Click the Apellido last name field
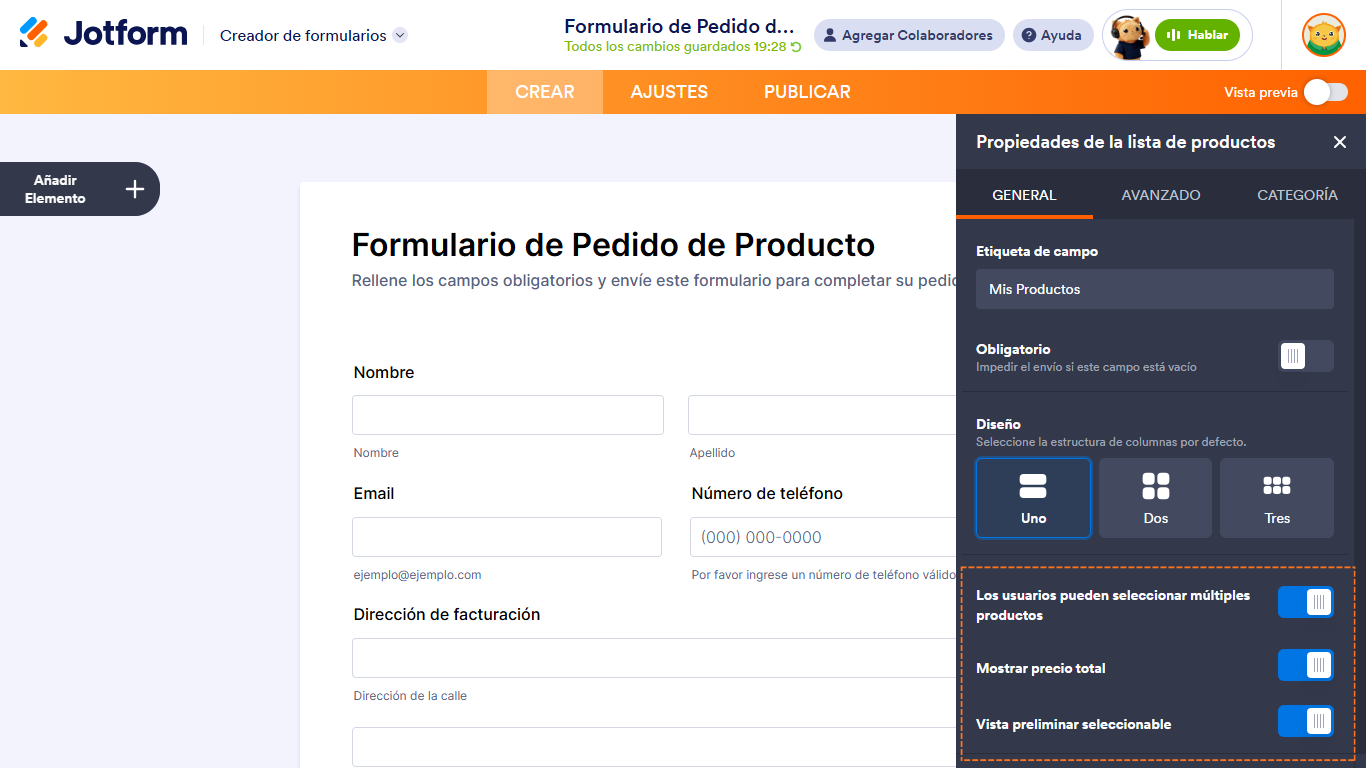 822,415
